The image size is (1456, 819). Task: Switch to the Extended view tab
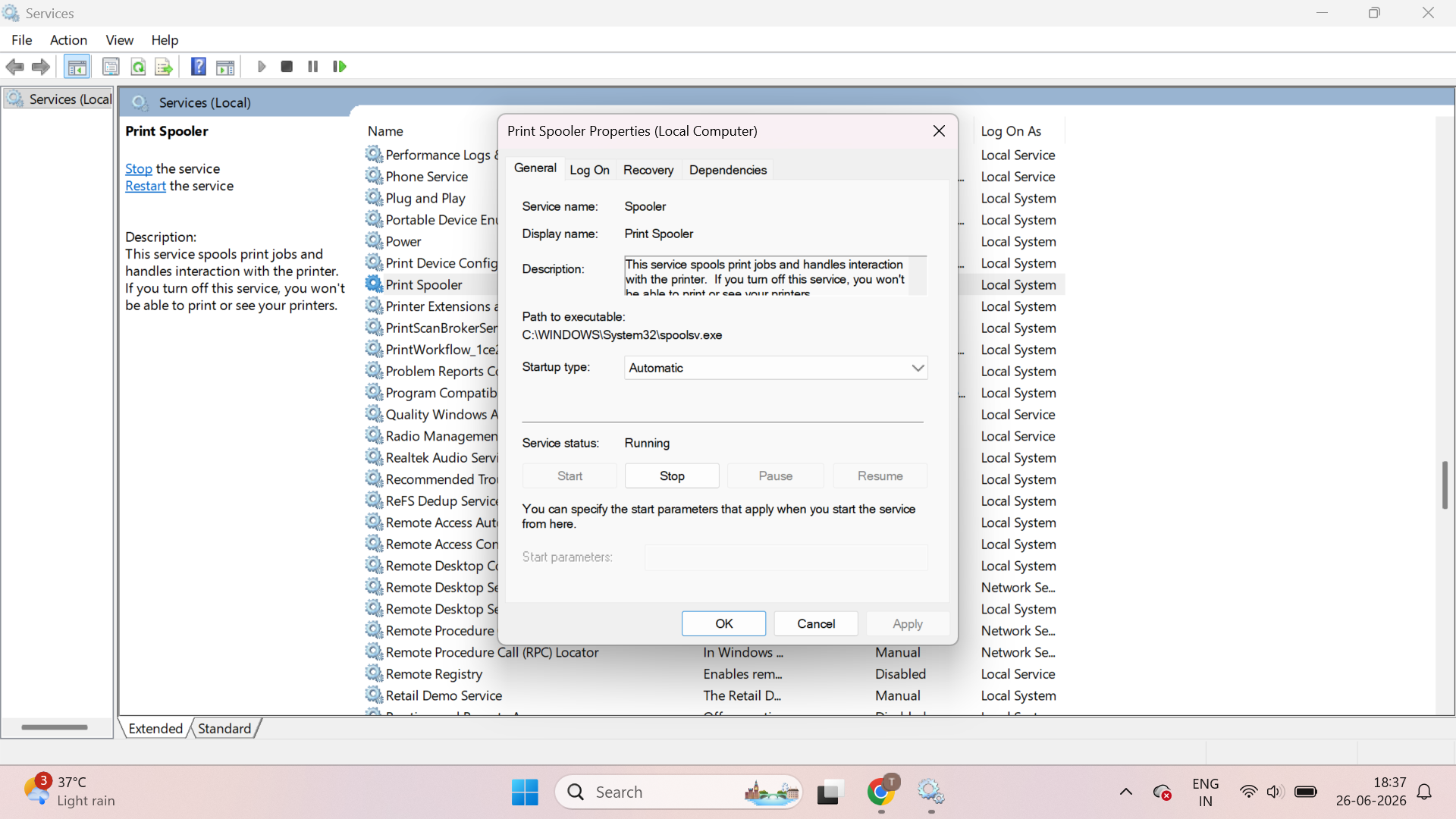click(155, 729)
